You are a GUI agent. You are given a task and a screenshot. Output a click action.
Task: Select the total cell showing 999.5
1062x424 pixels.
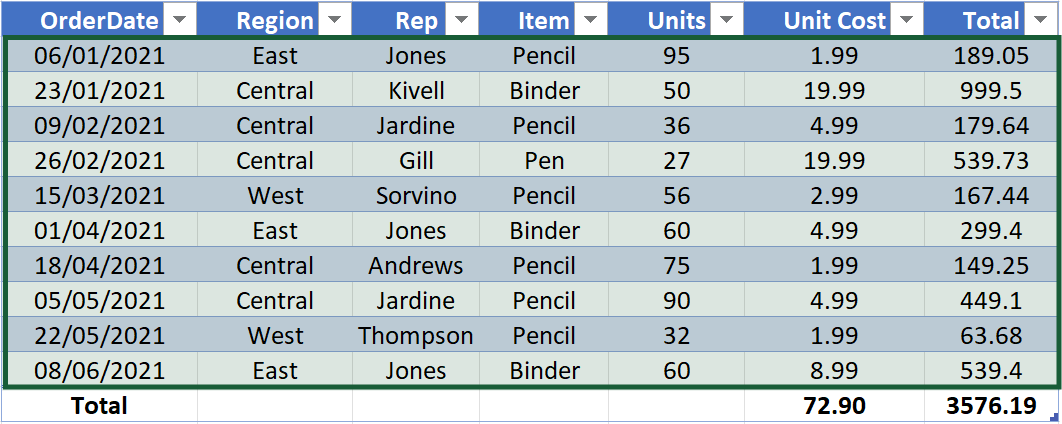click(x=988, y=91)
